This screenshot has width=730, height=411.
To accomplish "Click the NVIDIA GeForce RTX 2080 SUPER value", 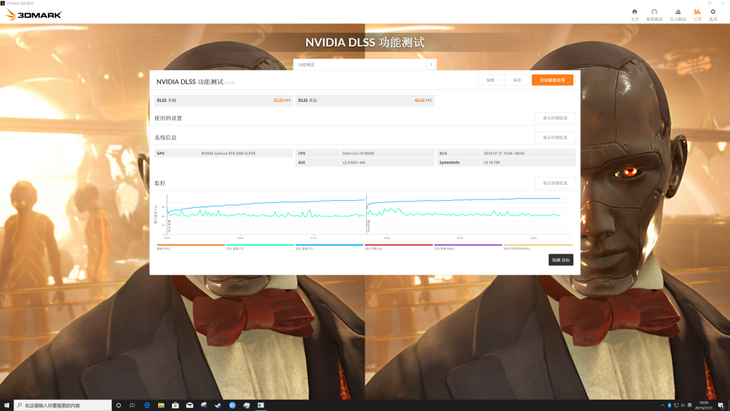I will click(228, 153).
